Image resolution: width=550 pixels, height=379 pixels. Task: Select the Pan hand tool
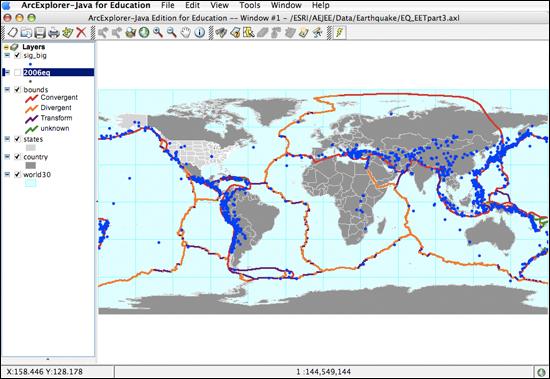click(186, 33)
